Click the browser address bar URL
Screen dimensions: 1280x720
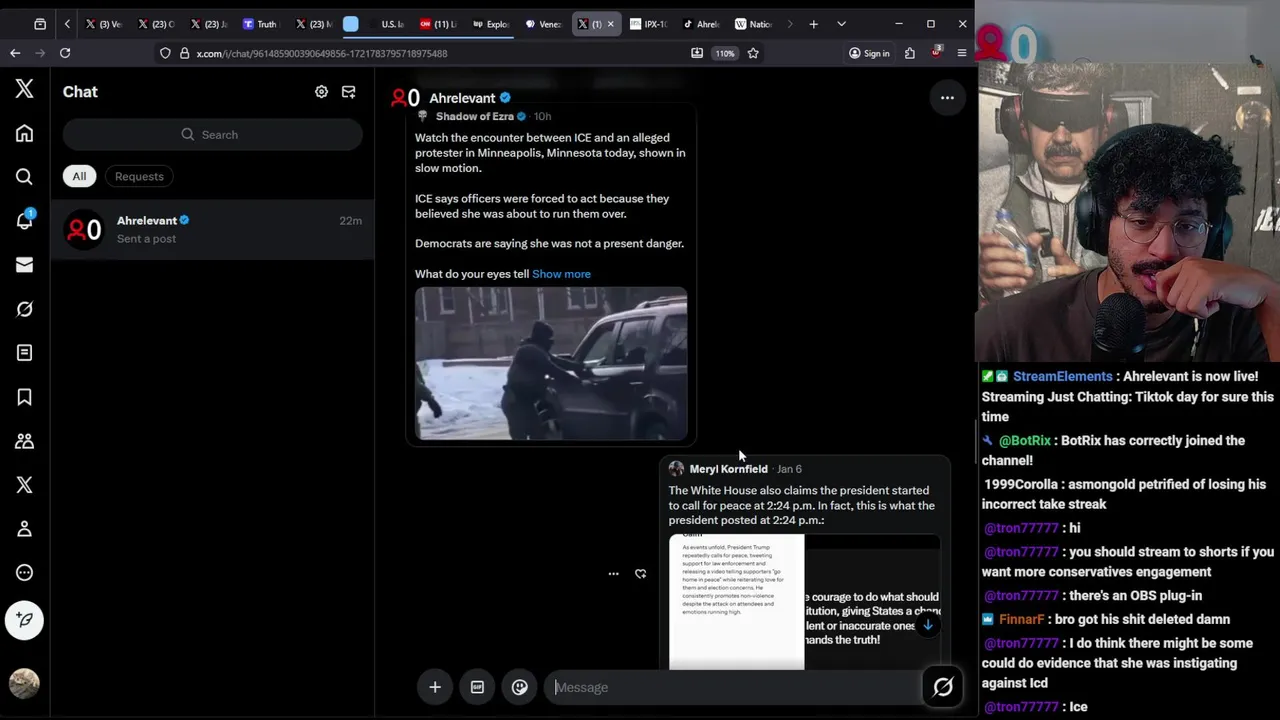click(322, 53)
